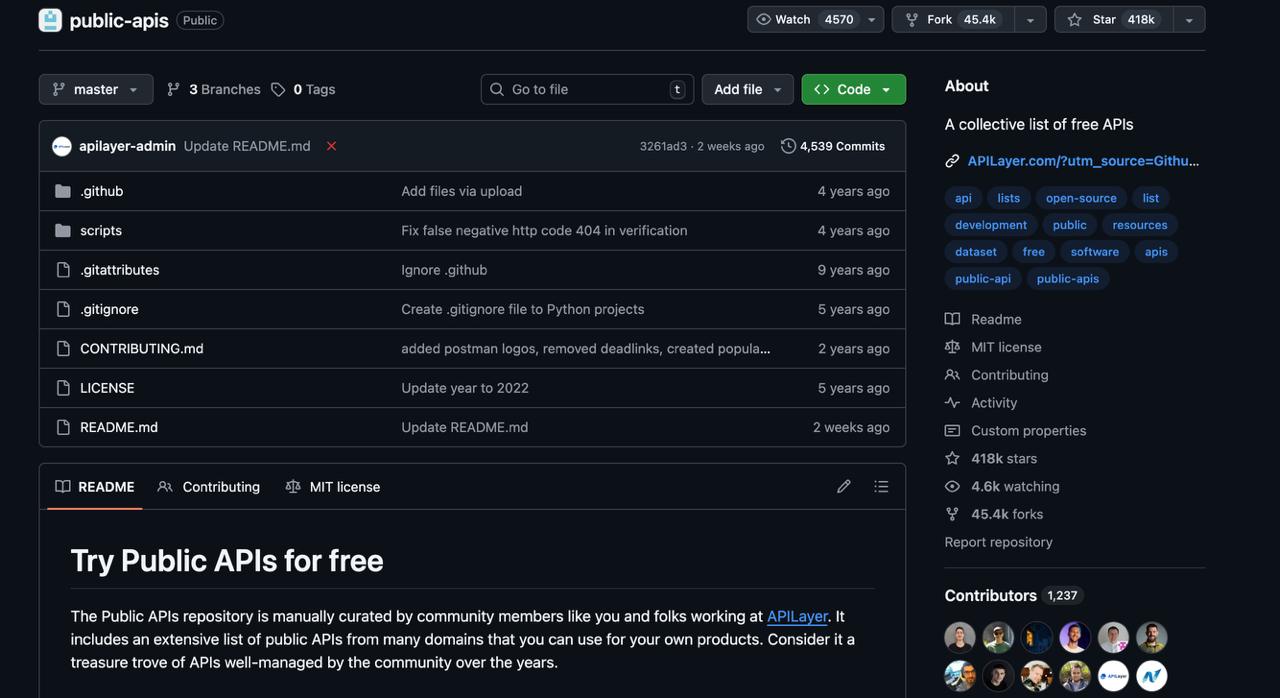Screen dimensions: 1280x698
Task: Open the green Code dropdown
Action: [853, 89]
